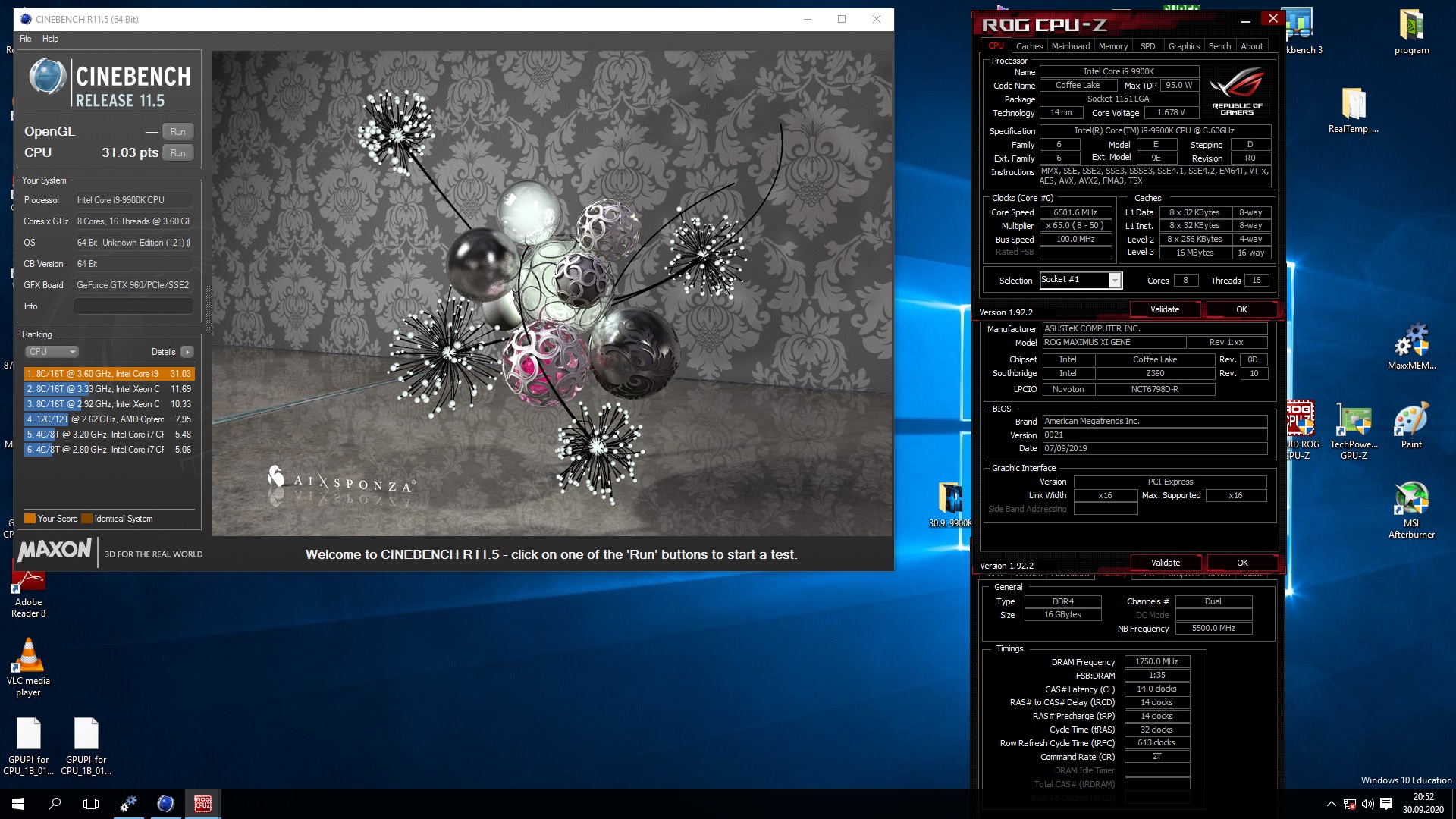
Task: Open the ROG CPU-Z desktop shortcut
Action: (1301, 431)
